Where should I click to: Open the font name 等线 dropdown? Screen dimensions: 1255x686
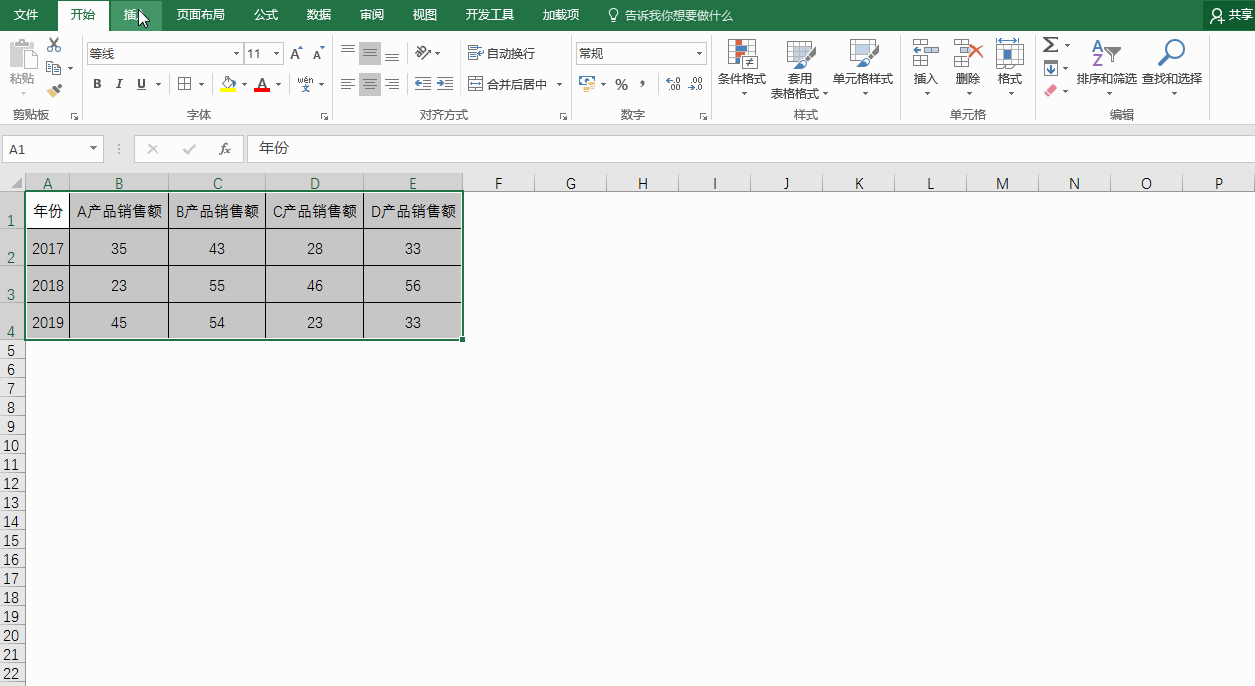click(237, 54)
